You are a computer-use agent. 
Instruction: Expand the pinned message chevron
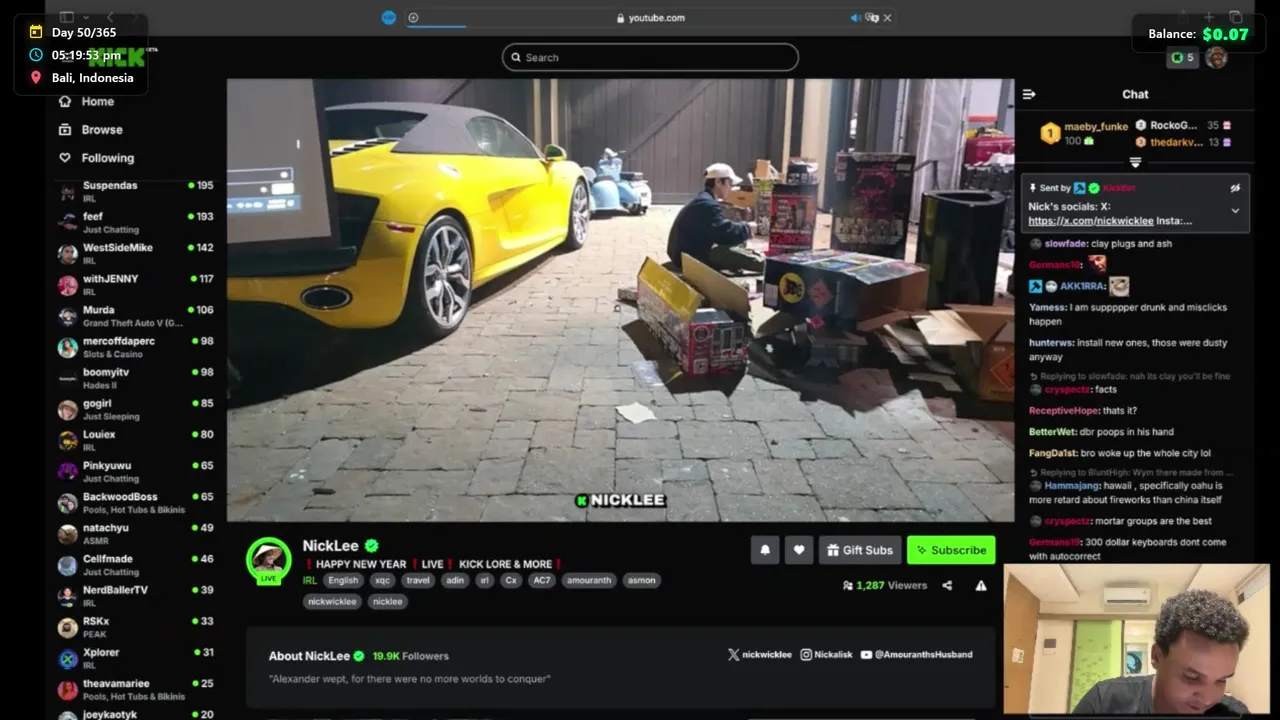[x=1235, y=211]
